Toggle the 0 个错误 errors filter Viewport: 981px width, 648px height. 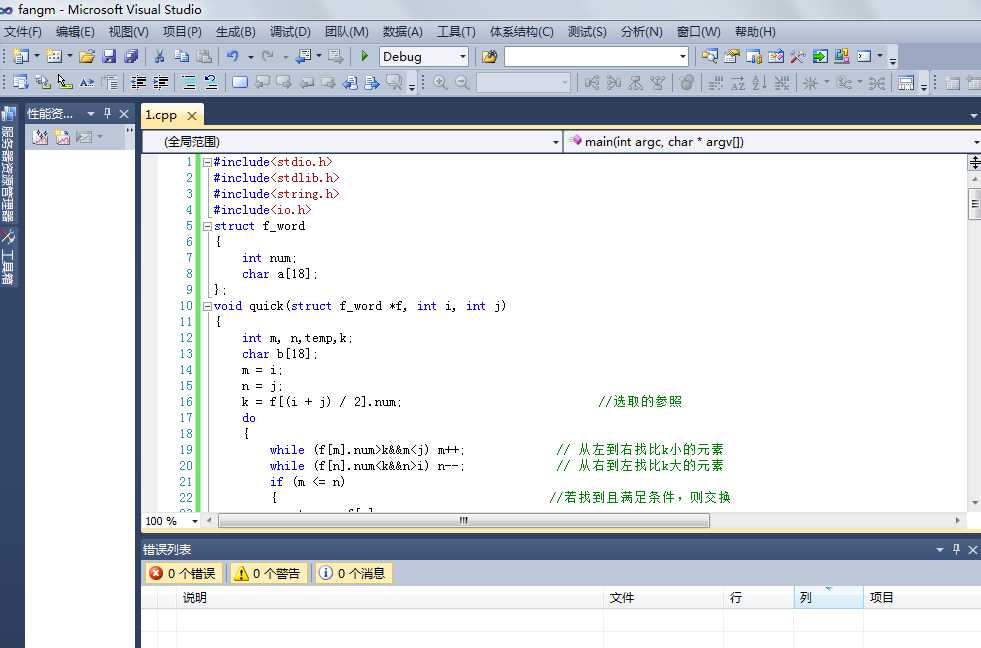pyautogui.click(x=184, y=574)
